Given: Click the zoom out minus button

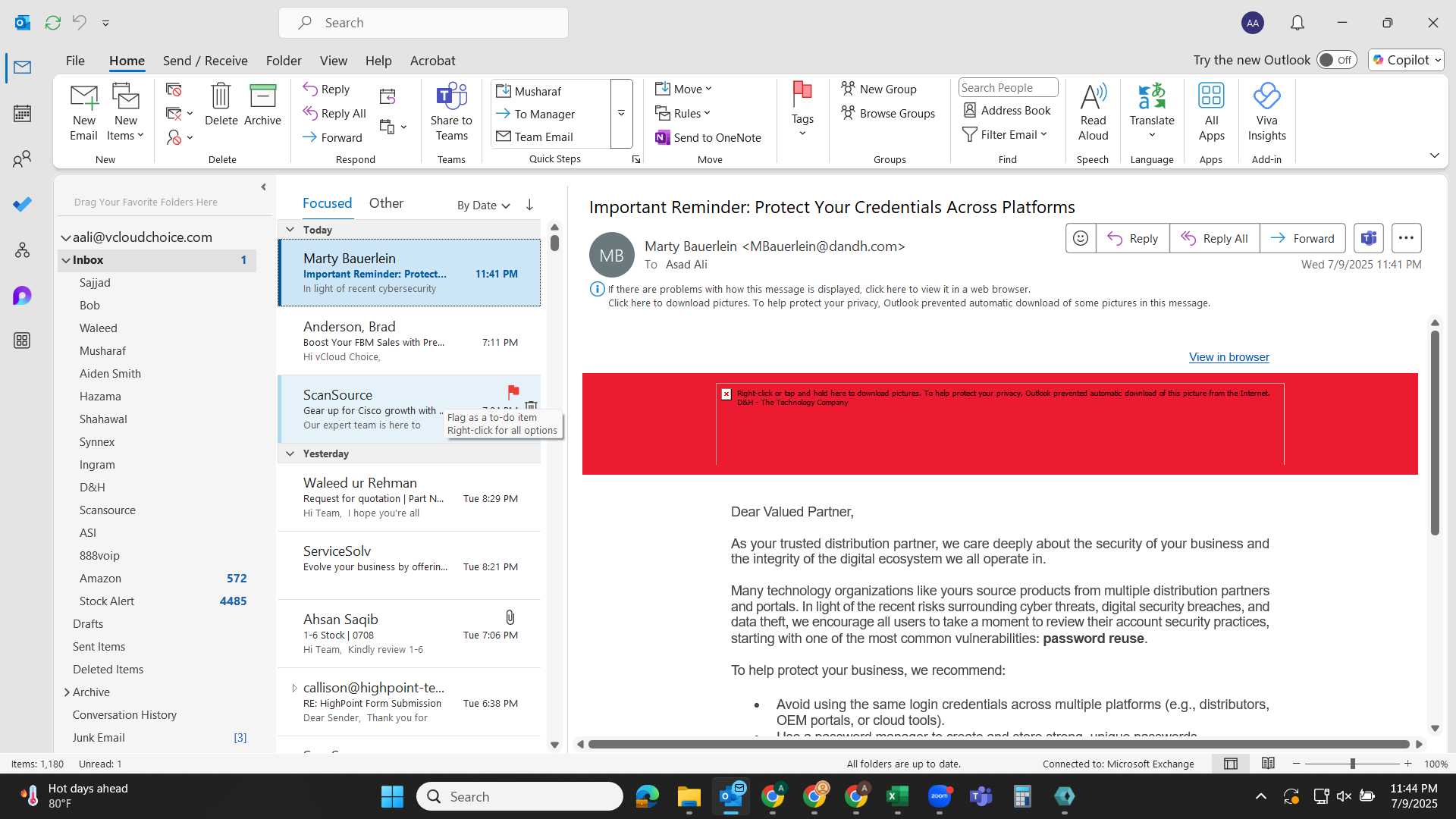Looking at the screenshot, I should (x=1297, y=764).
